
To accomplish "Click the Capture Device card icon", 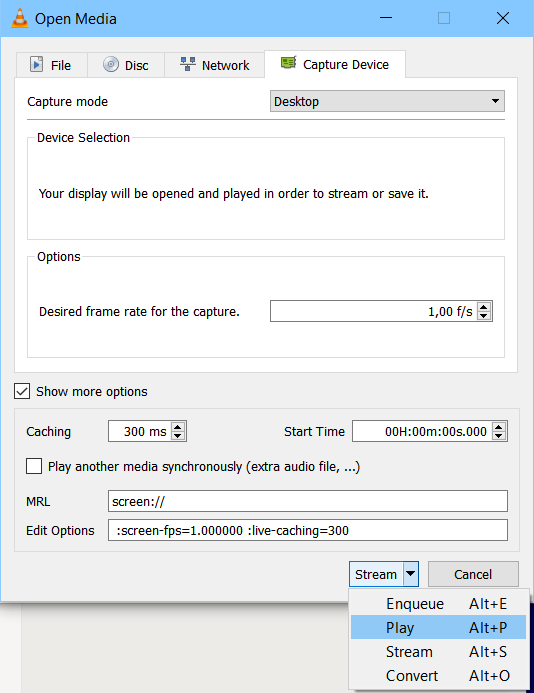I will 289,63.
